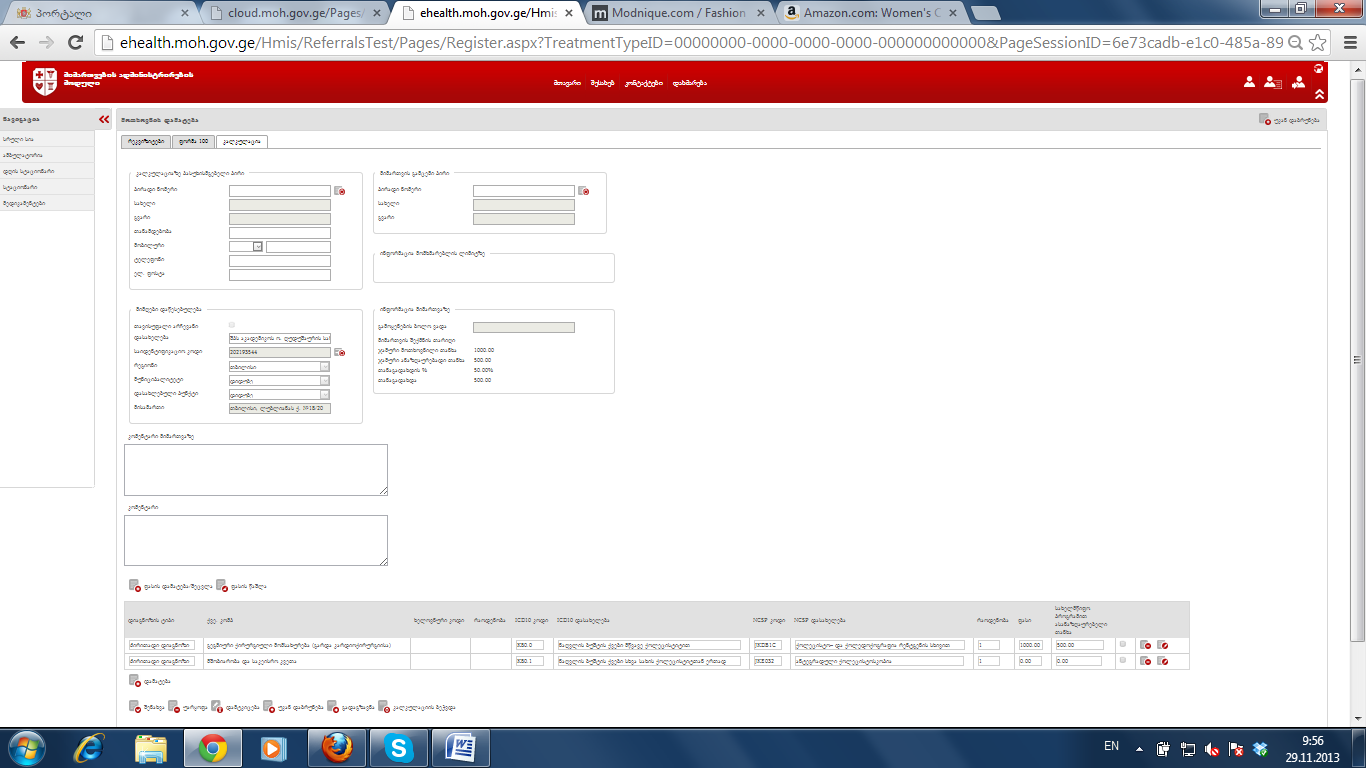Click the stage-finish button at top right
1366x768 pixels.
1289,119
